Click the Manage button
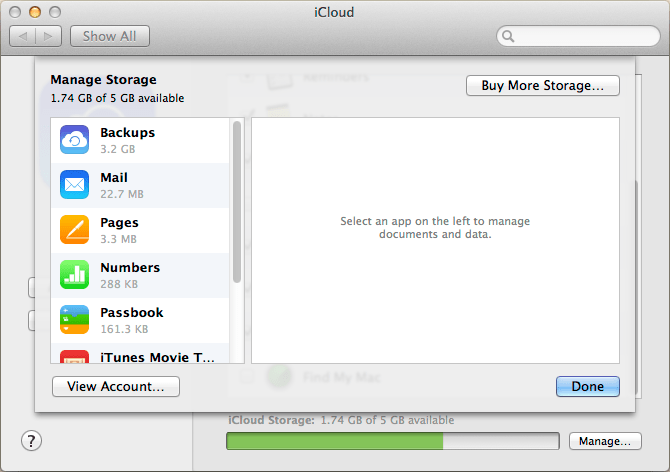Image resolution: width=670 pixels, height=472 pixels. tap(605, 441)
